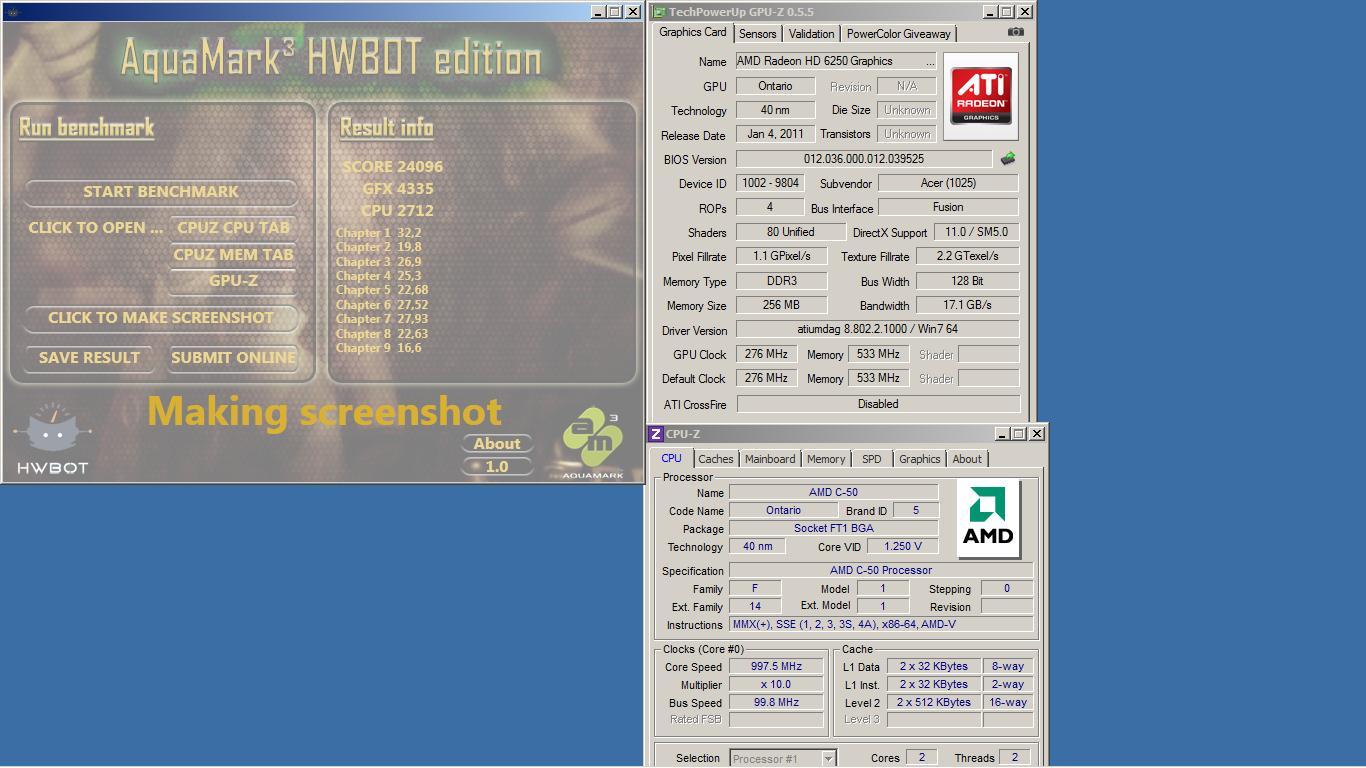
Task: Click the Instructions MMX(+), SSE value
Action: click(x=880, y=624)
